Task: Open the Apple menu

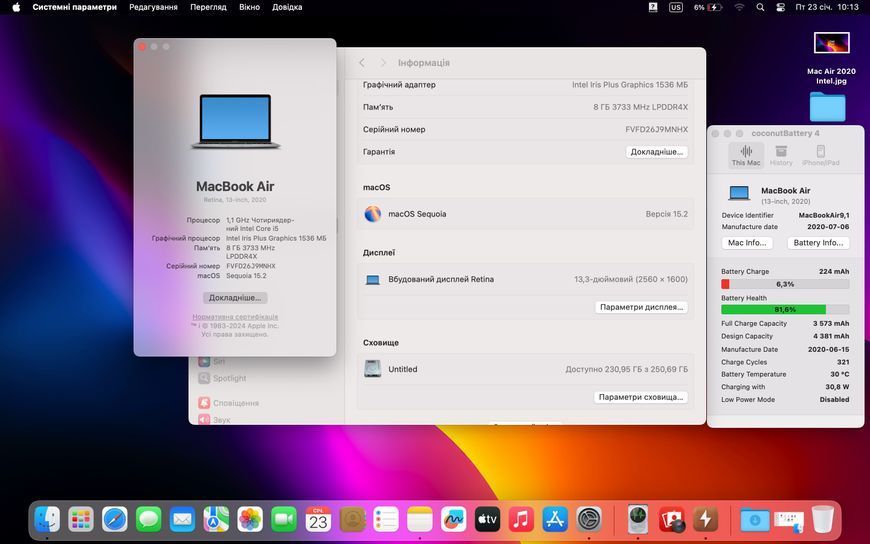Action: (x=16, y=7)
